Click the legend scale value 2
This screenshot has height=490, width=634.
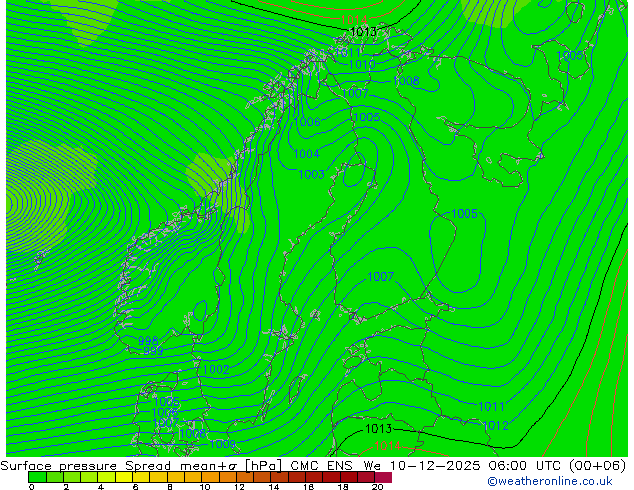[66, 487]
